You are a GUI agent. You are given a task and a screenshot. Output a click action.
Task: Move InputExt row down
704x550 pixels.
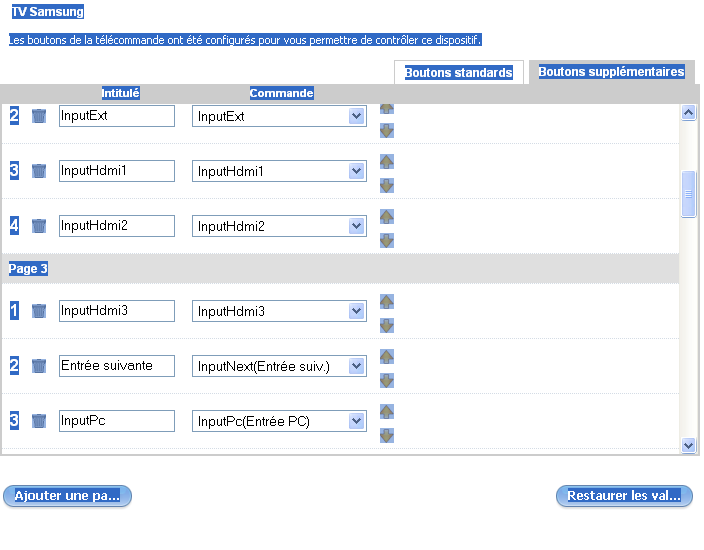(387, 131)
